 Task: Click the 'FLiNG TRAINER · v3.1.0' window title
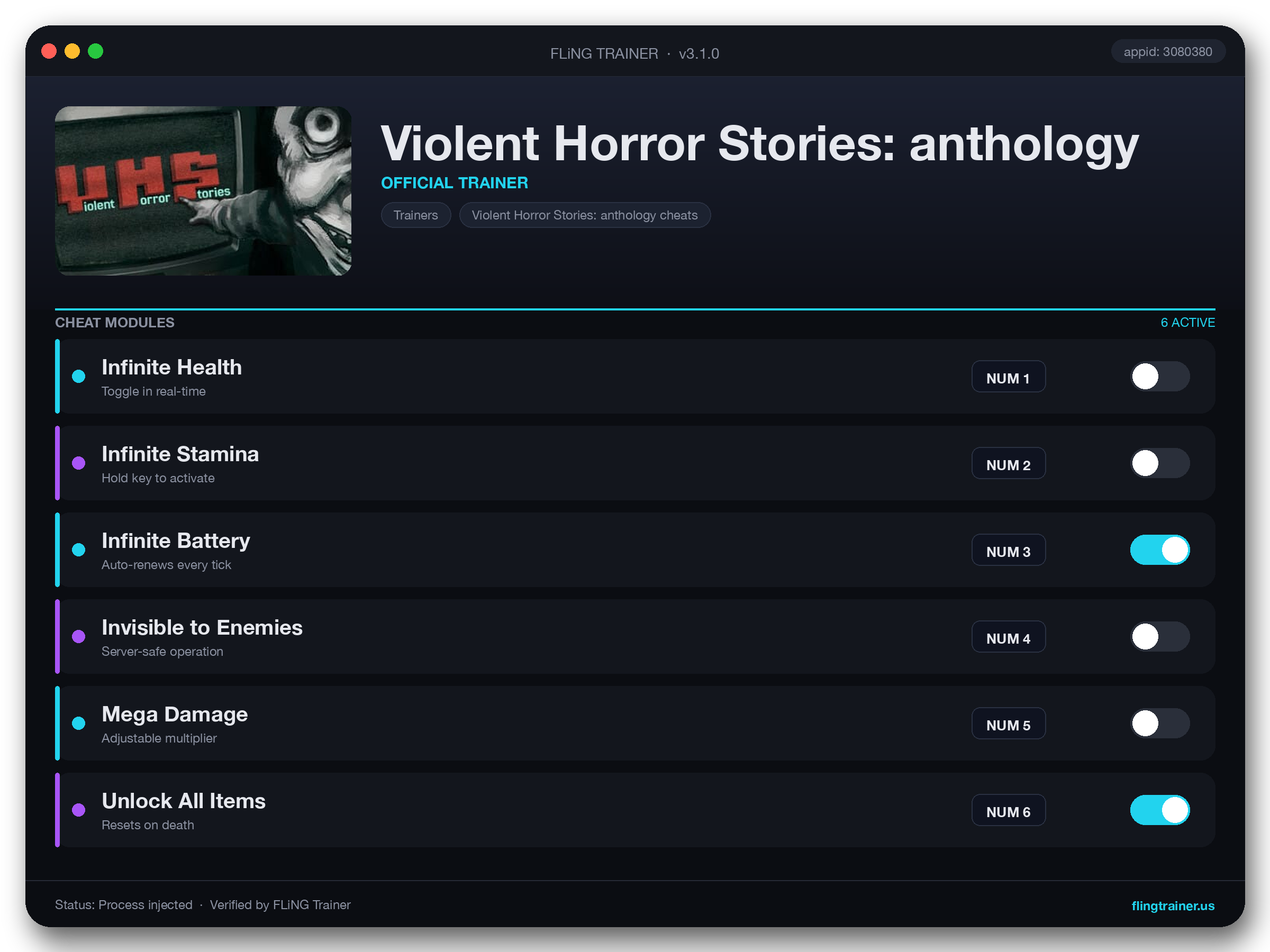[x=634, y=53]
